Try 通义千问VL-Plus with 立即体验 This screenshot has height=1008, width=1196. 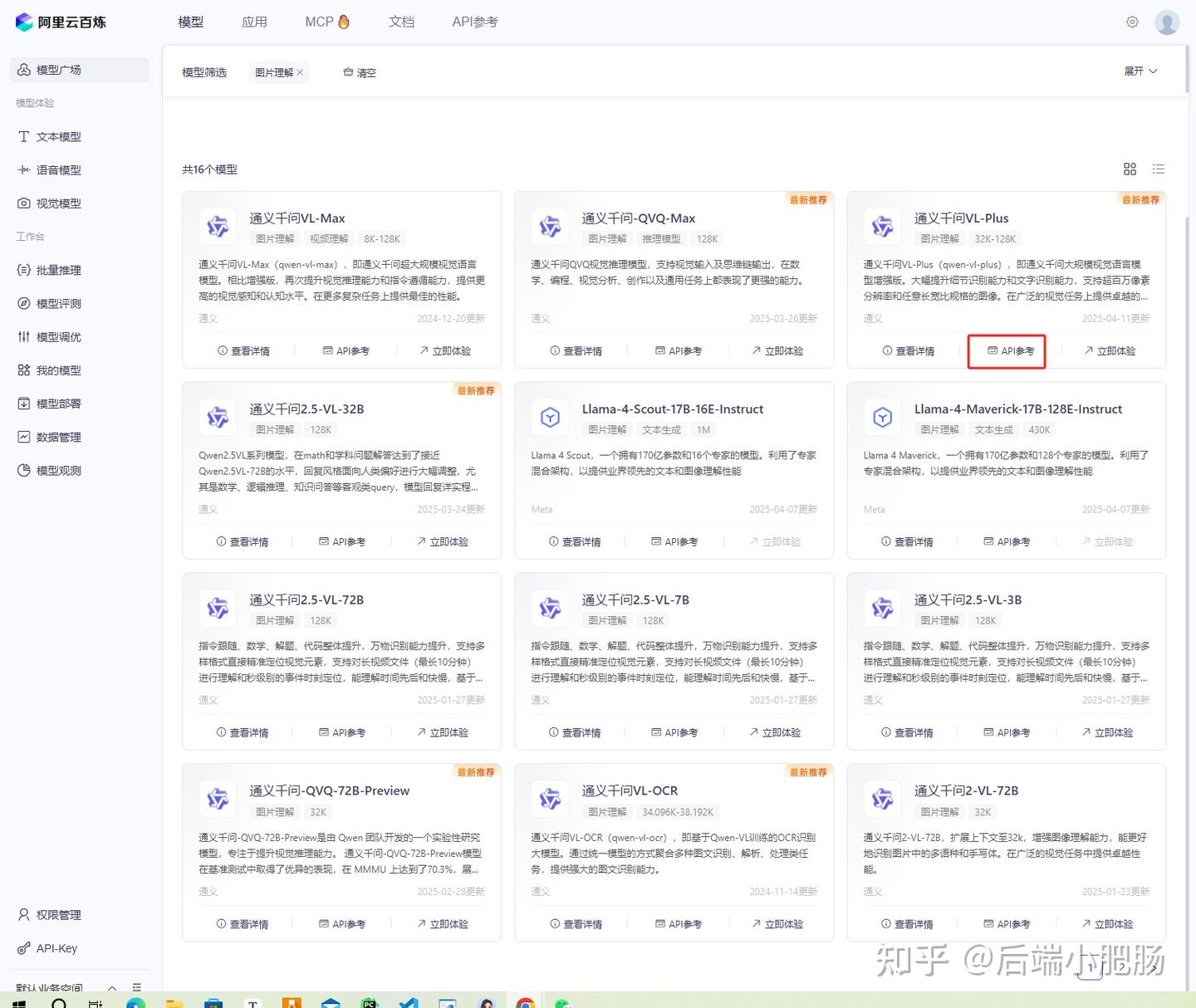1110,351
